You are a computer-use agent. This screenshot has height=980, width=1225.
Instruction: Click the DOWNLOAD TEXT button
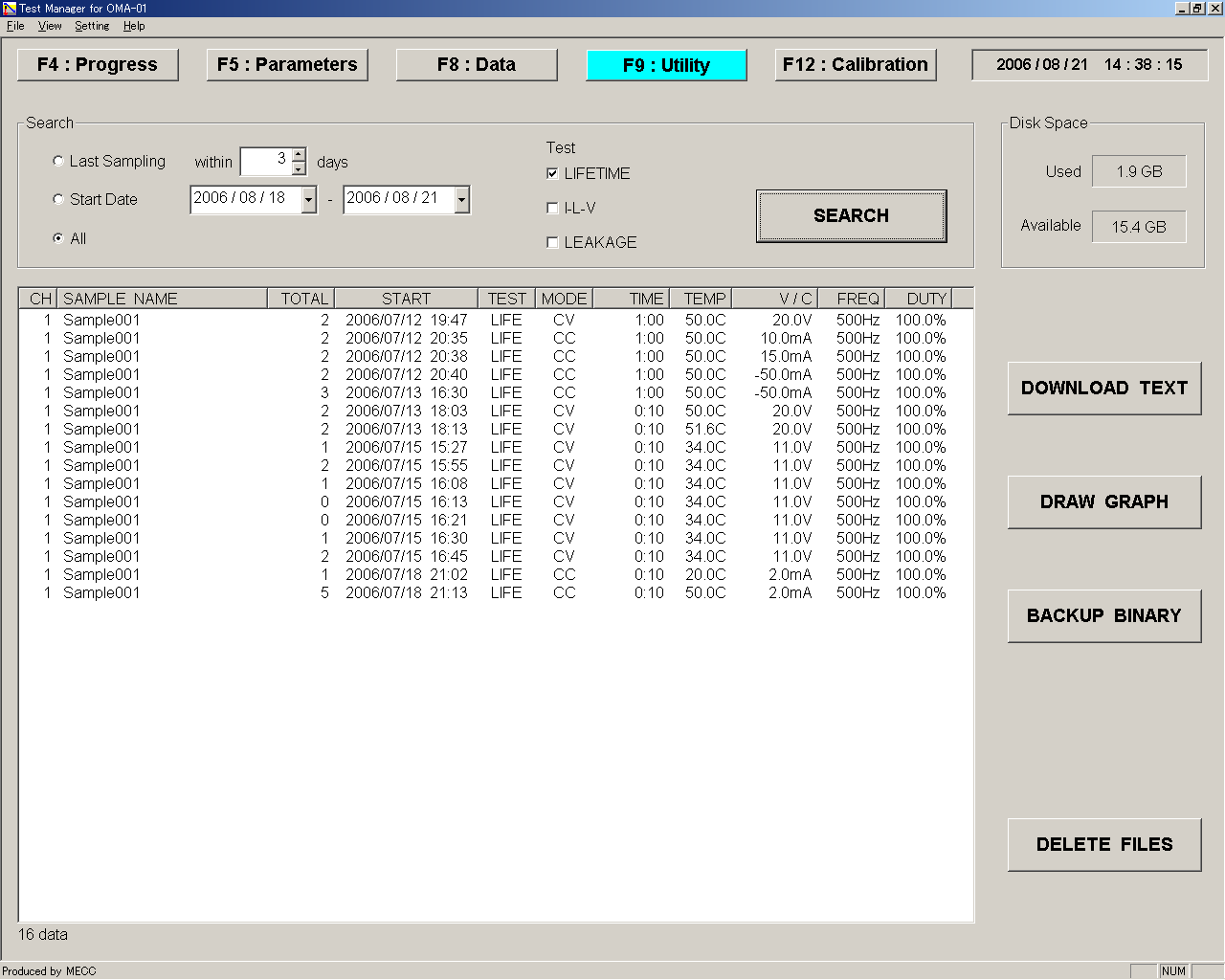pyautogui.click(x=1104, y=389)
